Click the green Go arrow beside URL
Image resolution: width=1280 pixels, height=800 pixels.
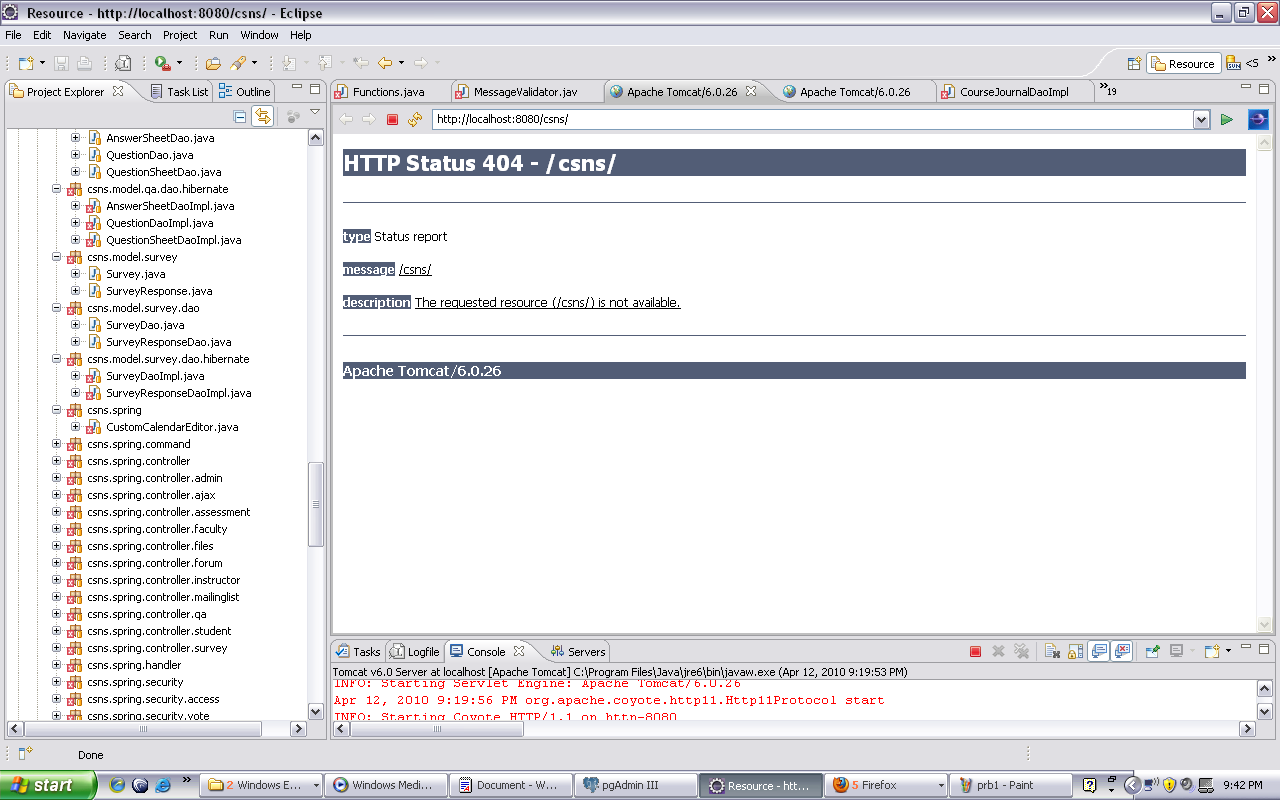pyautogui.click(x=1227, y=120)
